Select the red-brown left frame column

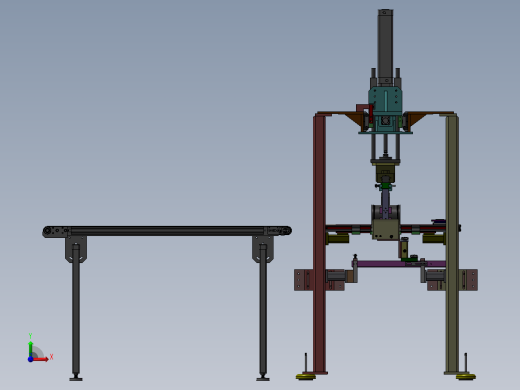click(x=319, y=243)
